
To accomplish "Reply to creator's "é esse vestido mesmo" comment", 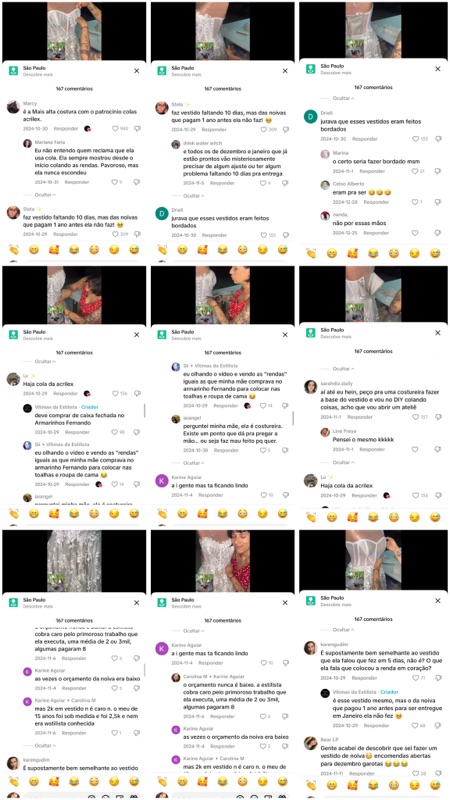I will point(364,725).
